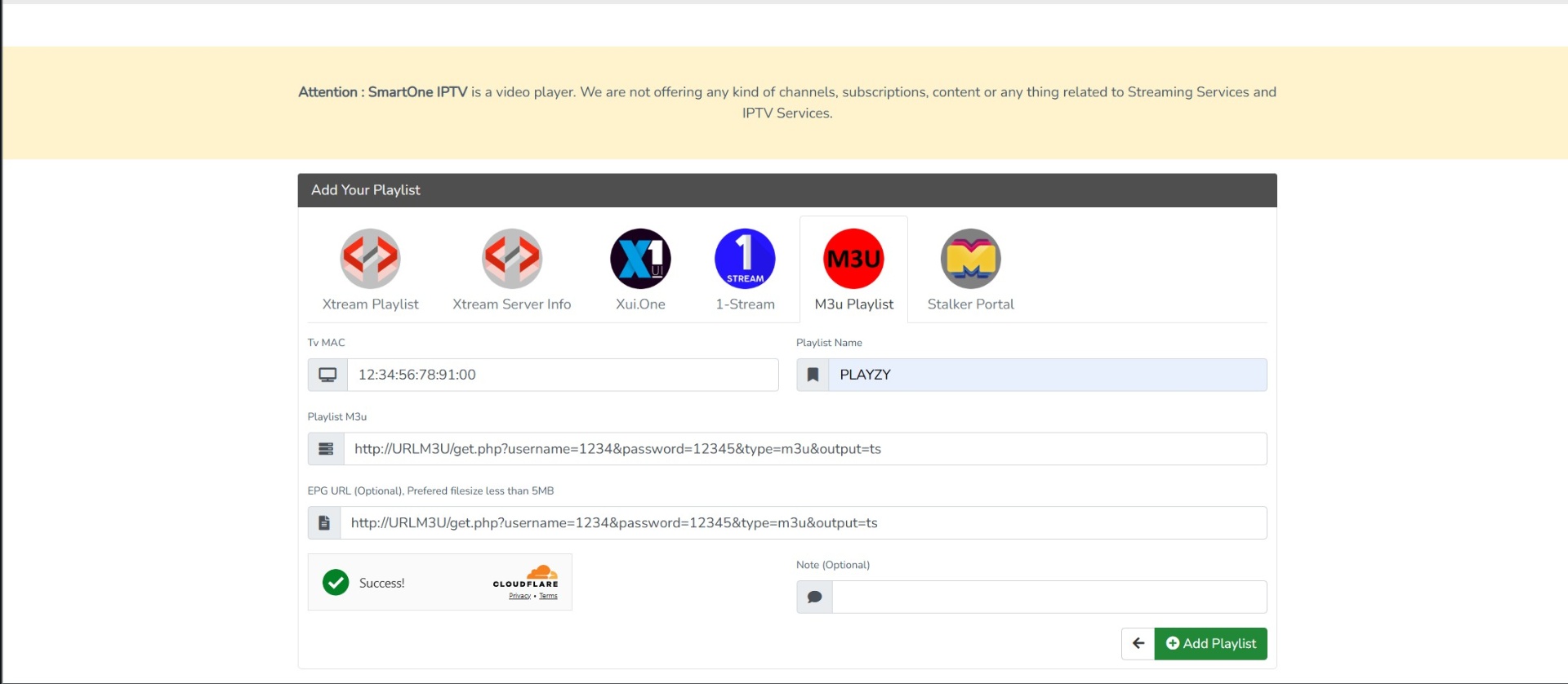
Task: Open the Stalker Portal tab label
Action: click(971, 304)
